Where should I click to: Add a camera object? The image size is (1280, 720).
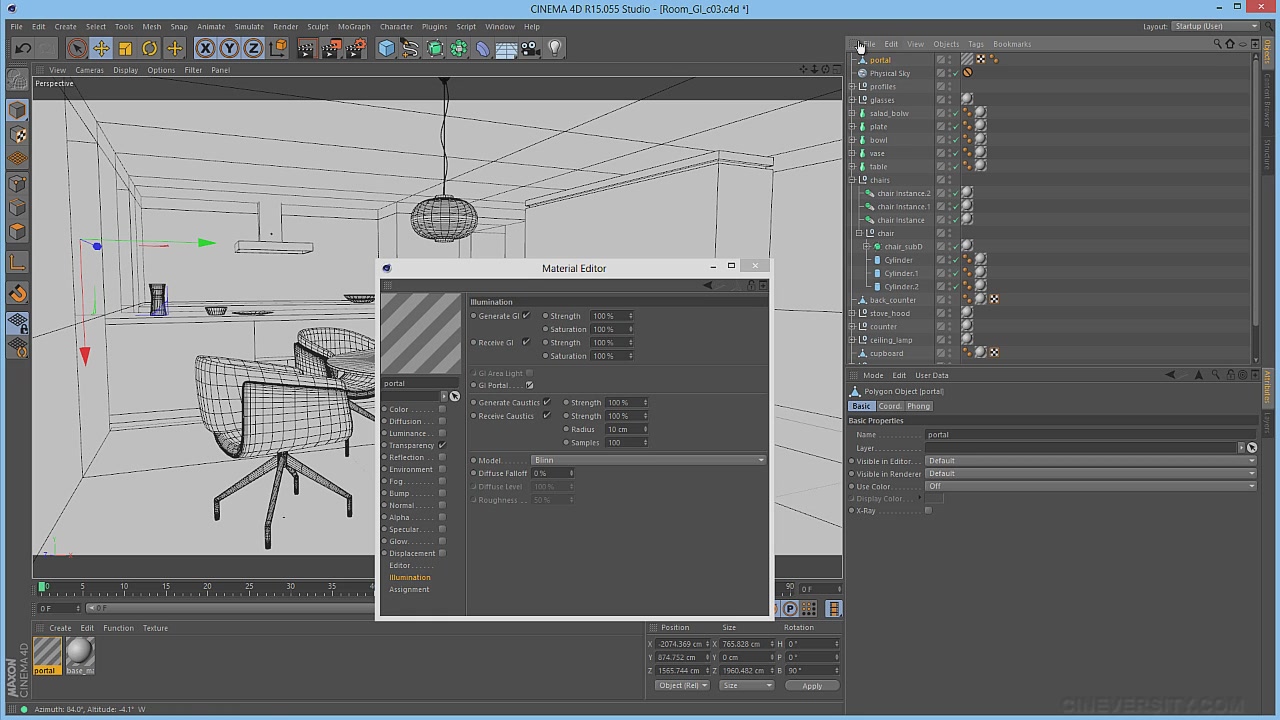click(530, 48)
